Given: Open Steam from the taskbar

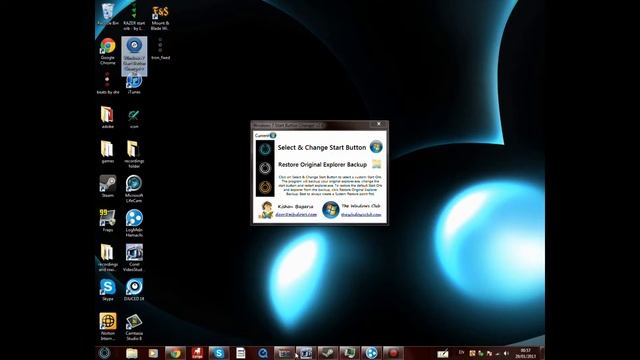Looking at the screenshot, I should tap(328, 353).
